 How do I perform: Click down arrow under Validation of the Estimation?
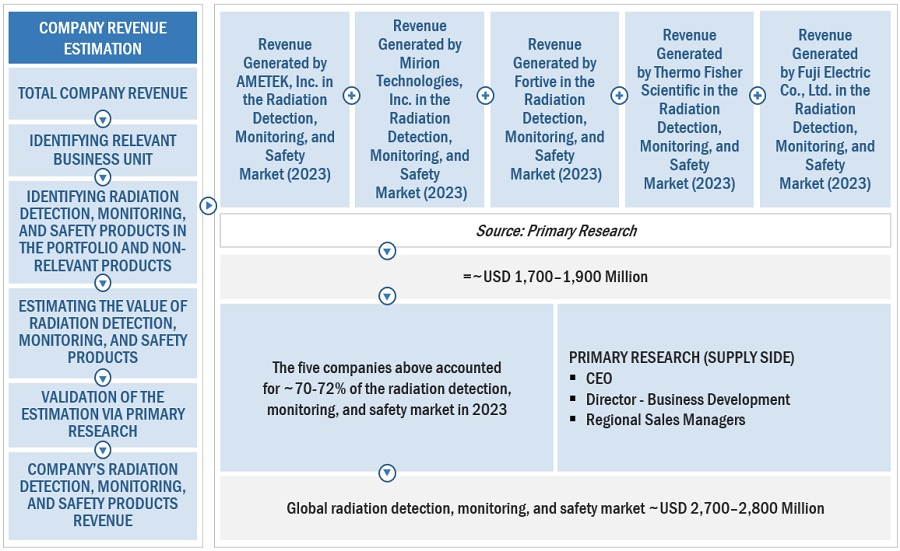pyautogui.click(x=102, y=449)
